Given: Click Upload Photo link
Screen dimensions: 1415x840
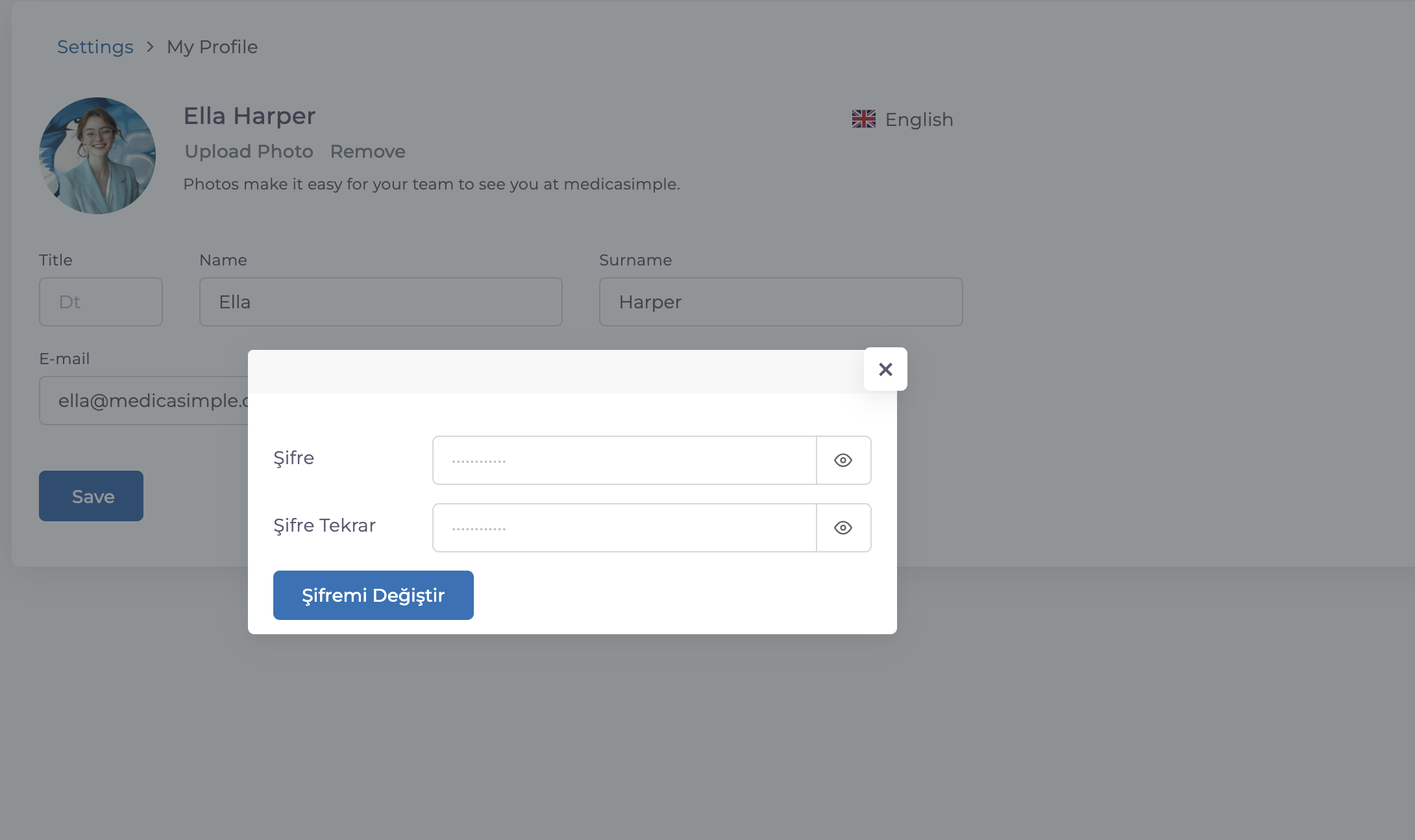Looking at the screenshot, I should 249,151.
